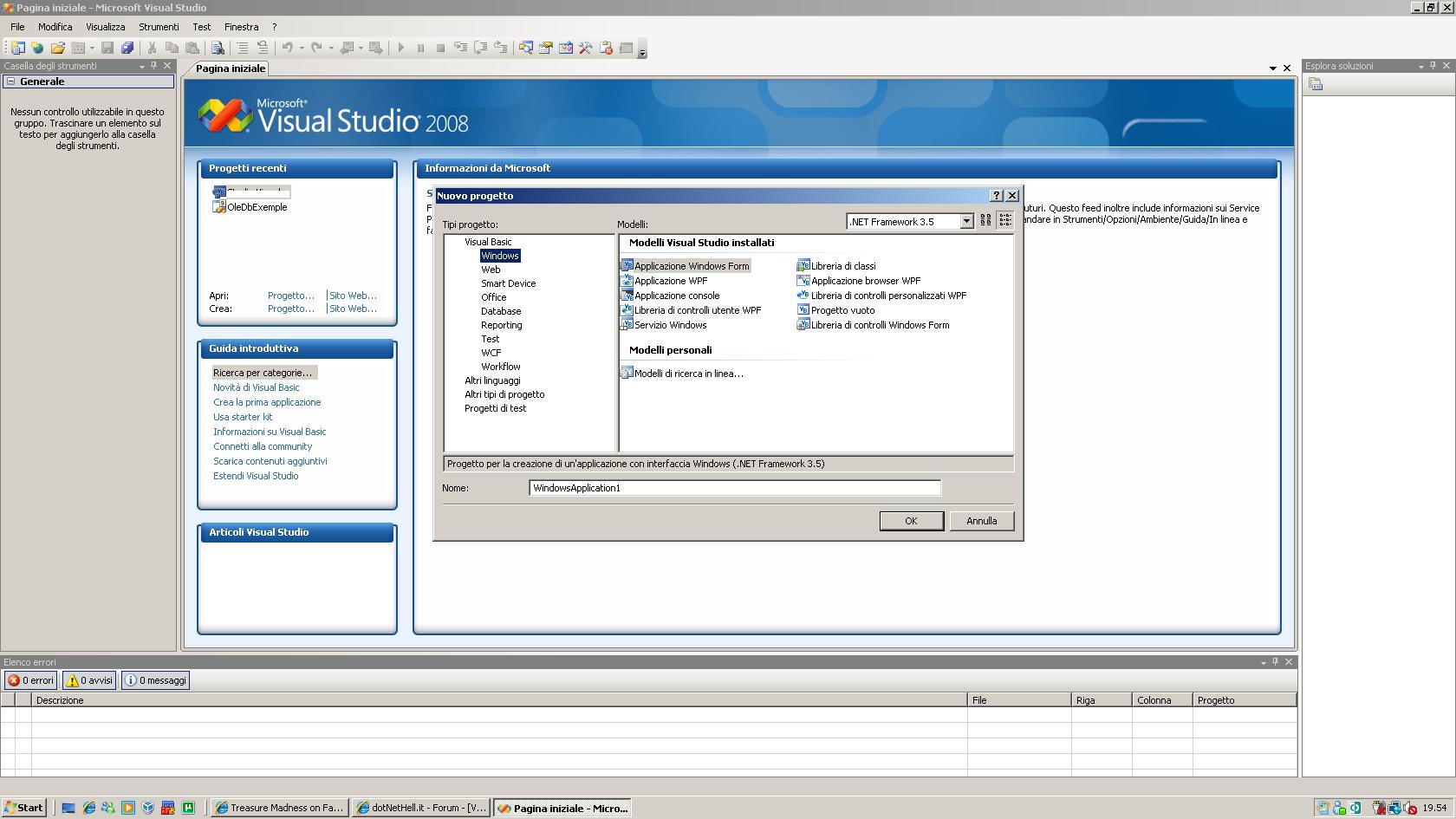This screenshot has width=1456, height=819.
Task: Open Solution Explorer from toolbar icon
Action: 525,48
